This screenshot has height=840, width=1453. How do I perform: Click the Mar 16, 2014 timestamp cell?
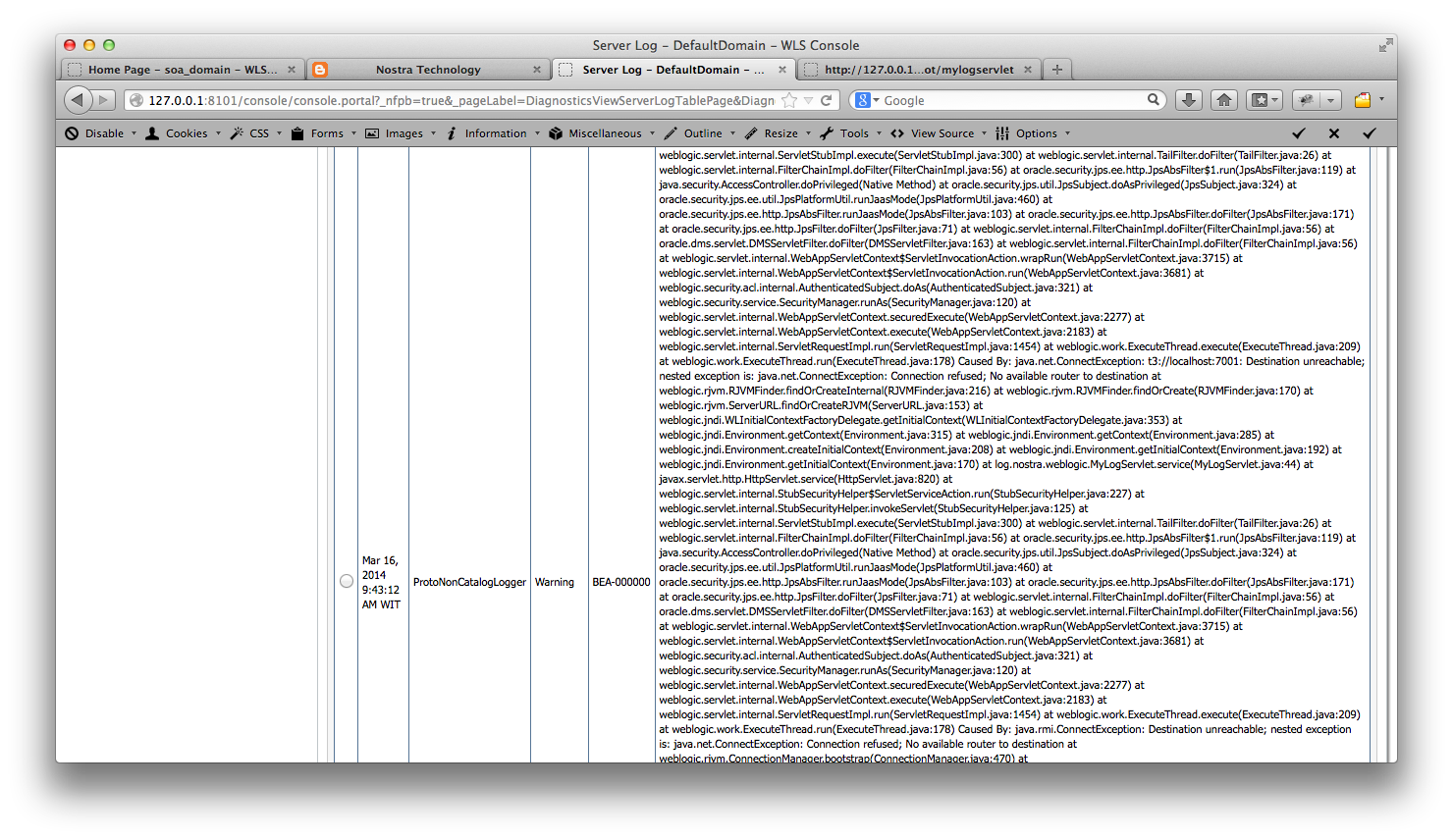[x=381, y=583]
